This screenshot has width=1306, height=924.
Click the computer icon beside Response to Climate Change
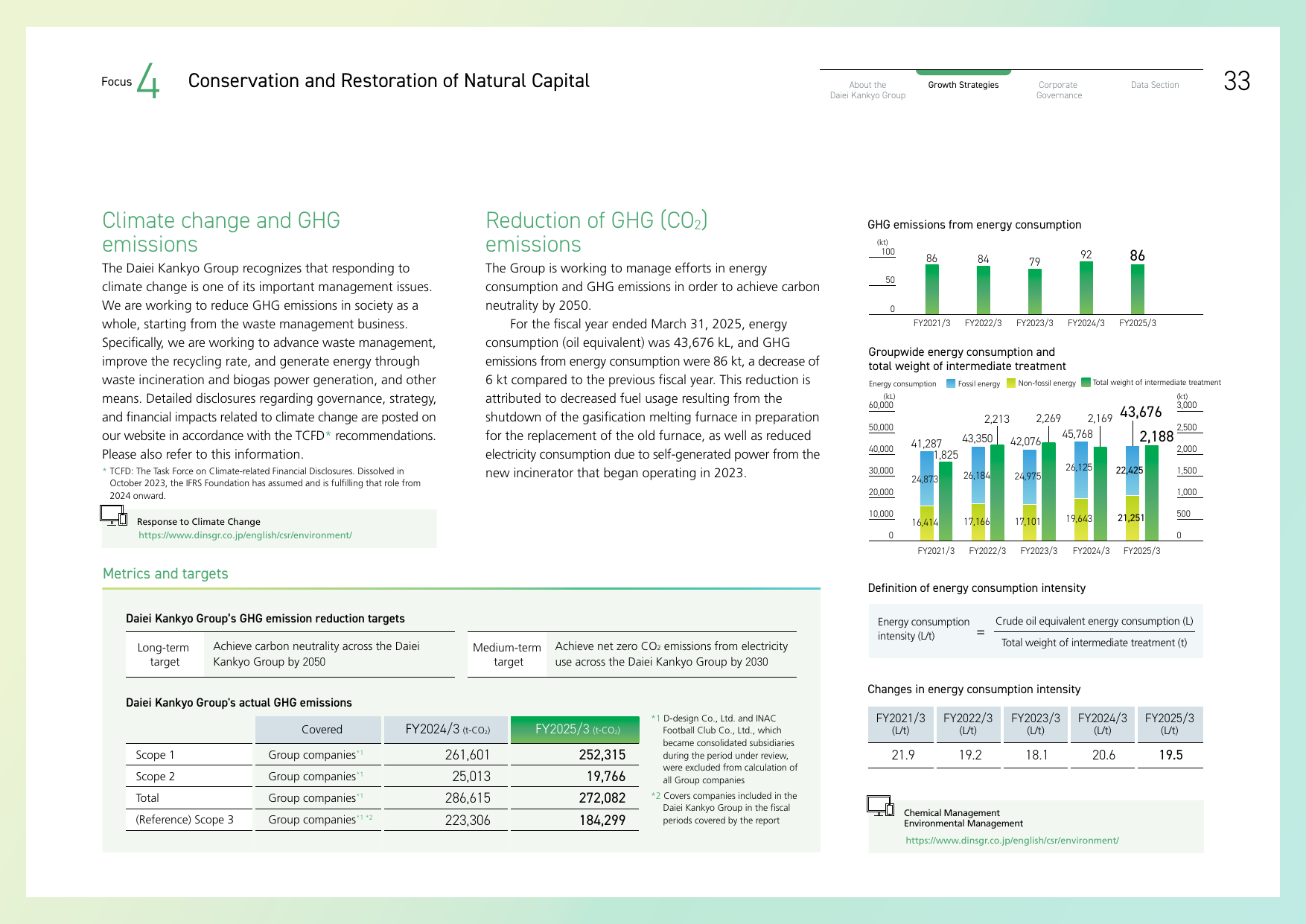114,514
